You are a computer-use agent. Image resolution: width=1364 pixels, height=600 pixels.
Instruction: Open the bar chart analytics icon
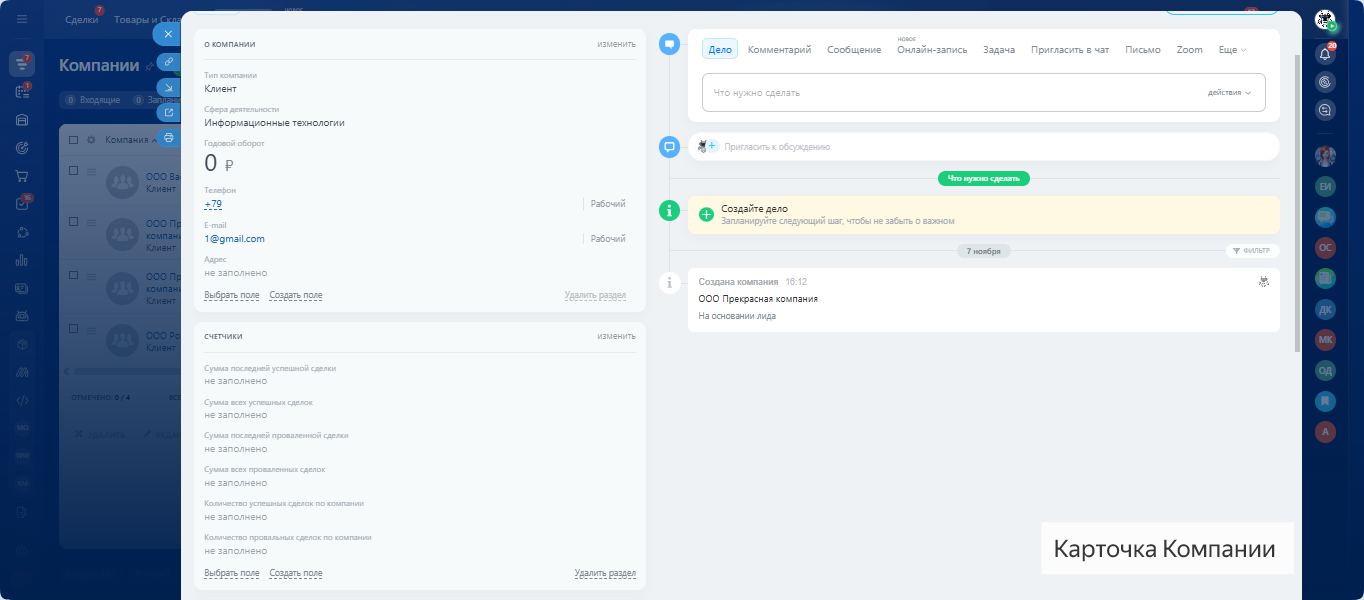click(22, 260)
